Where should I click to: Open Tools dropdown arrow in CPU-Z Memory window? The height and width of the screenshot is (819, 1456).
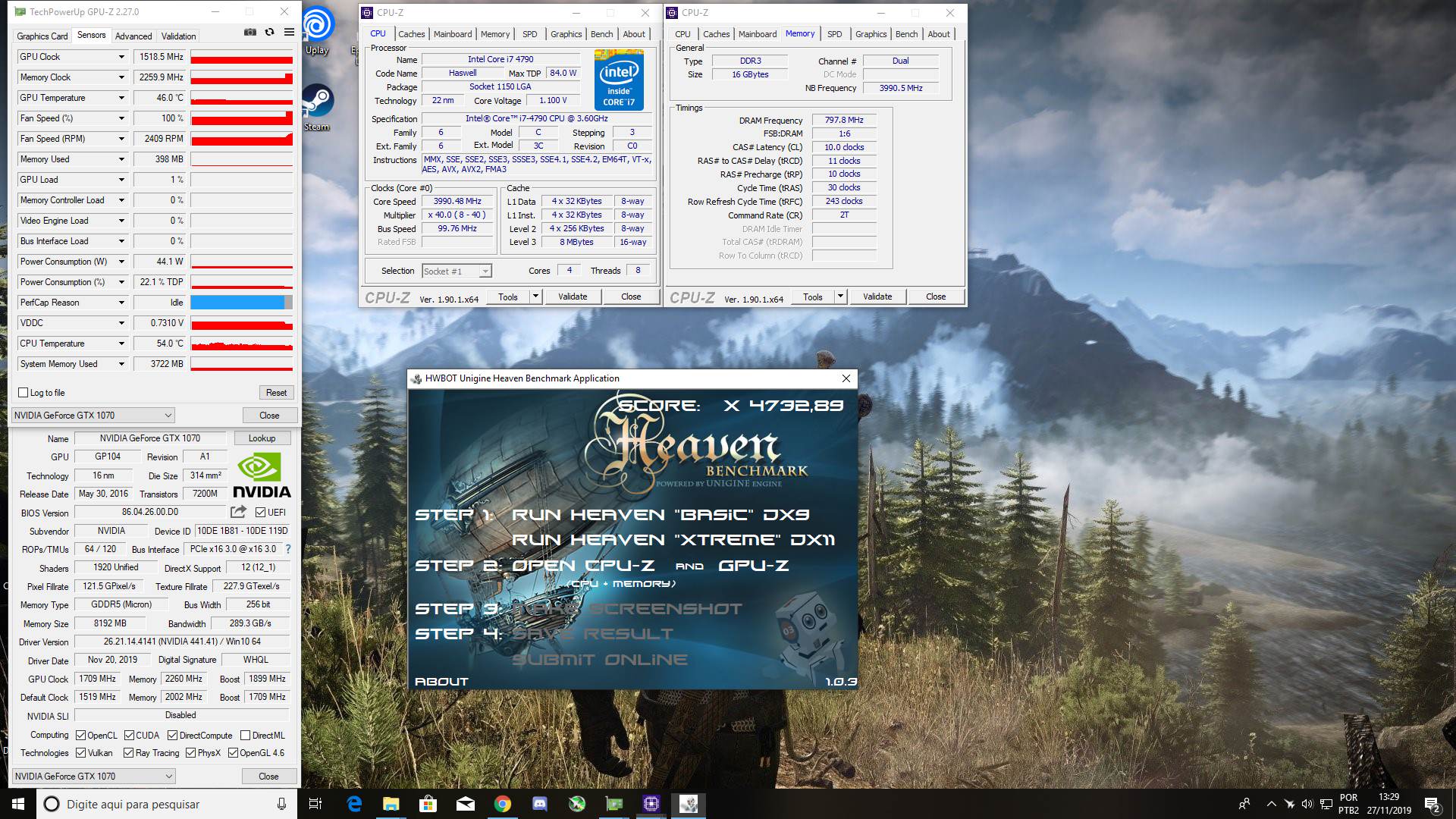[840, 297]
